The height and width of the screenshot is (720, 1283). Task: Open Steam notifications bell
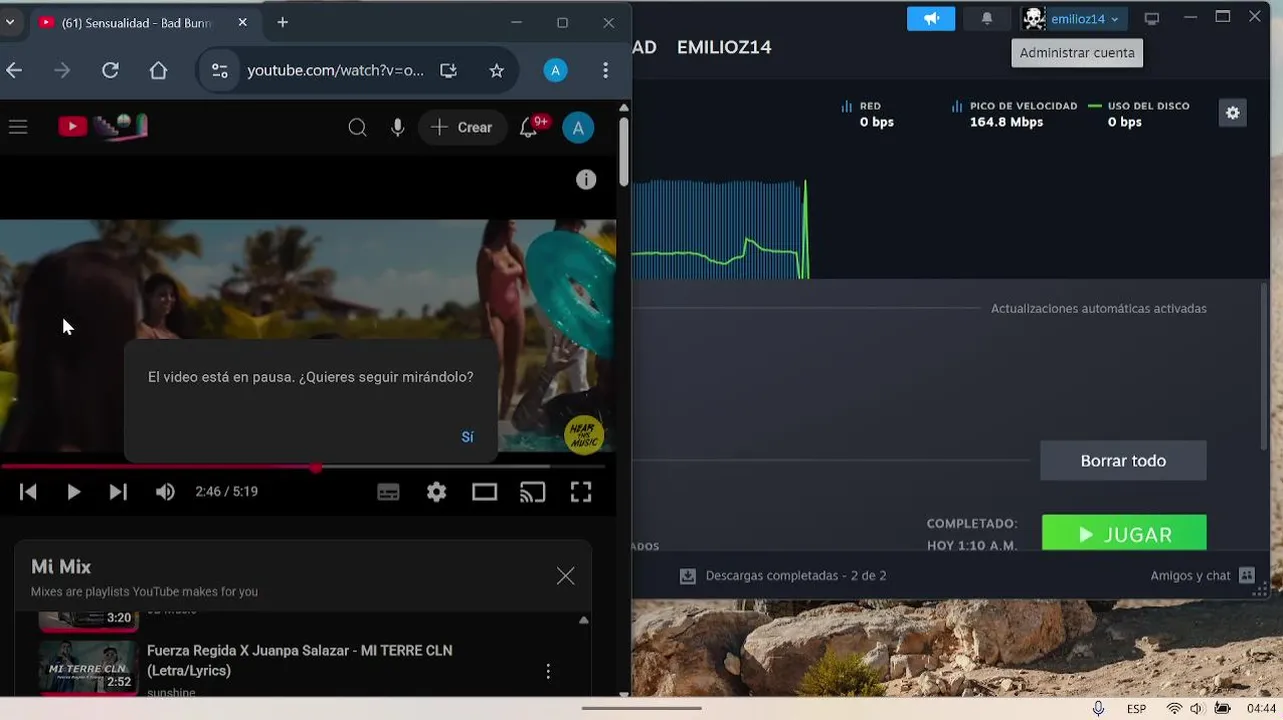tap(987, 18)
